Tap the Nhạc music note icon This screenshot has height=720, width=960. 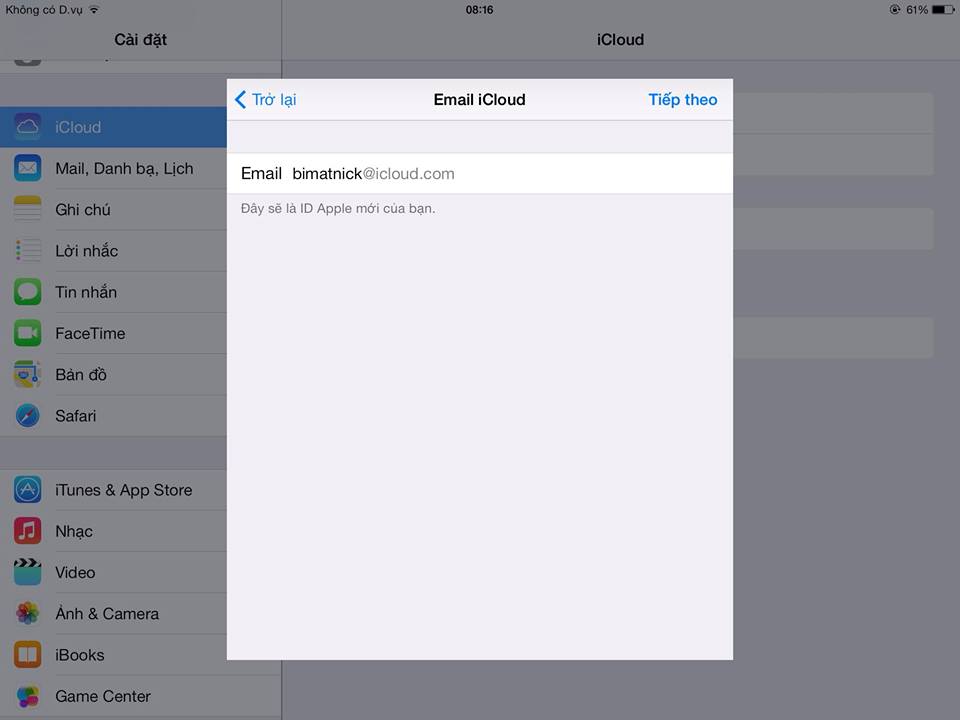coord(28,531)
